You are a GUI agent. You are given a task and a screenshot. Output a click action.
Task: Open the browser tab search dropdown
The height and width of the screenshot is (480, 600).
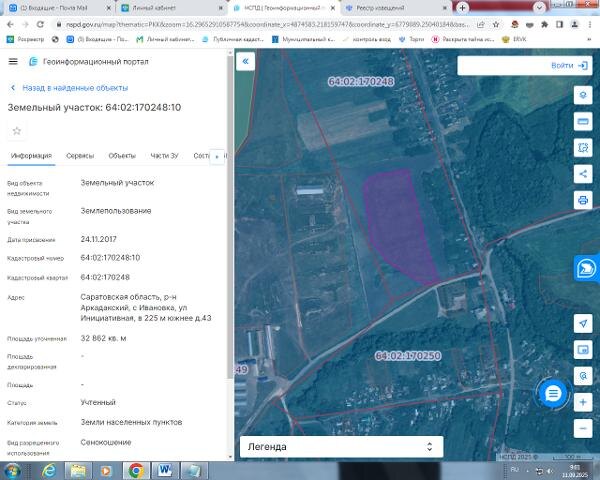pos(539,8)
